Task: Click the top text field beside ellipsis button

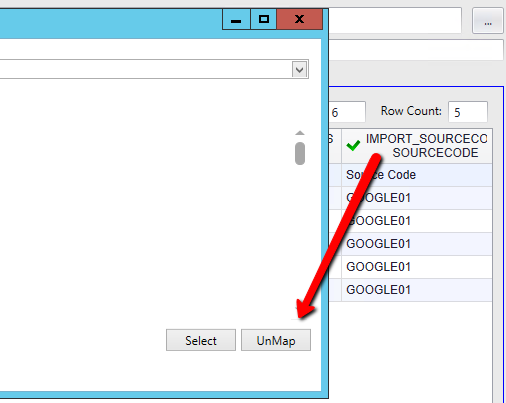Action: [395, 21]
